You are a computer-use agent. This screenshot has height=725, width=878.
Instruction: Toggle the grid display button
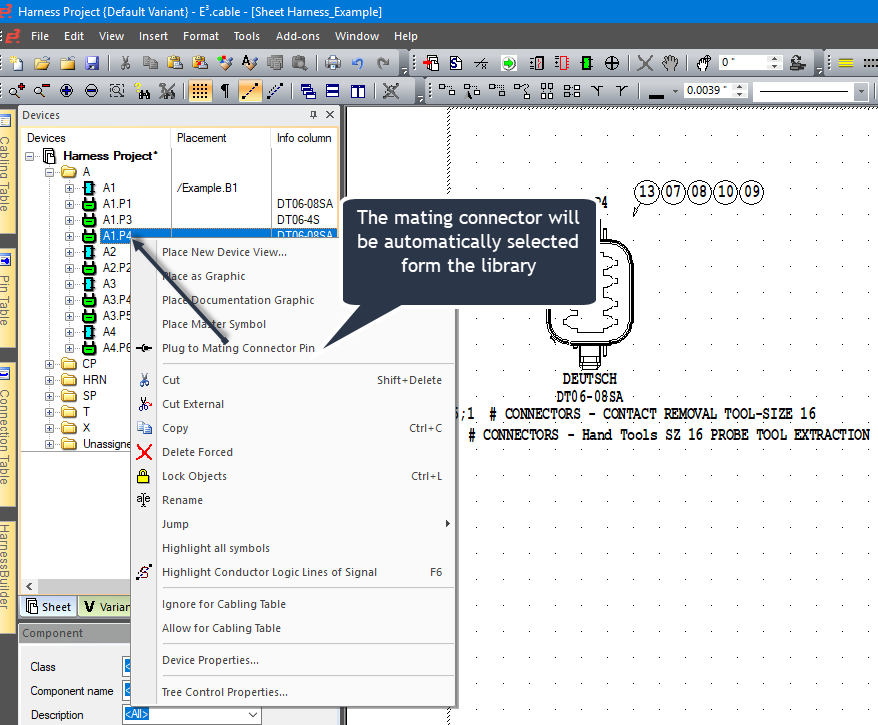click(200, 91)
